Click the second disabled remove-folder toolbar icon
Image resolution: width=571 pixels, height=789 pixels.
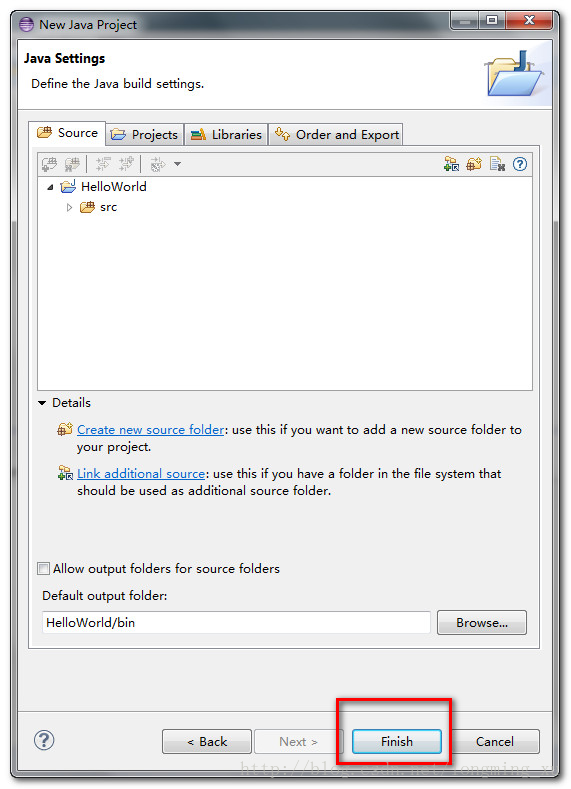72,164
